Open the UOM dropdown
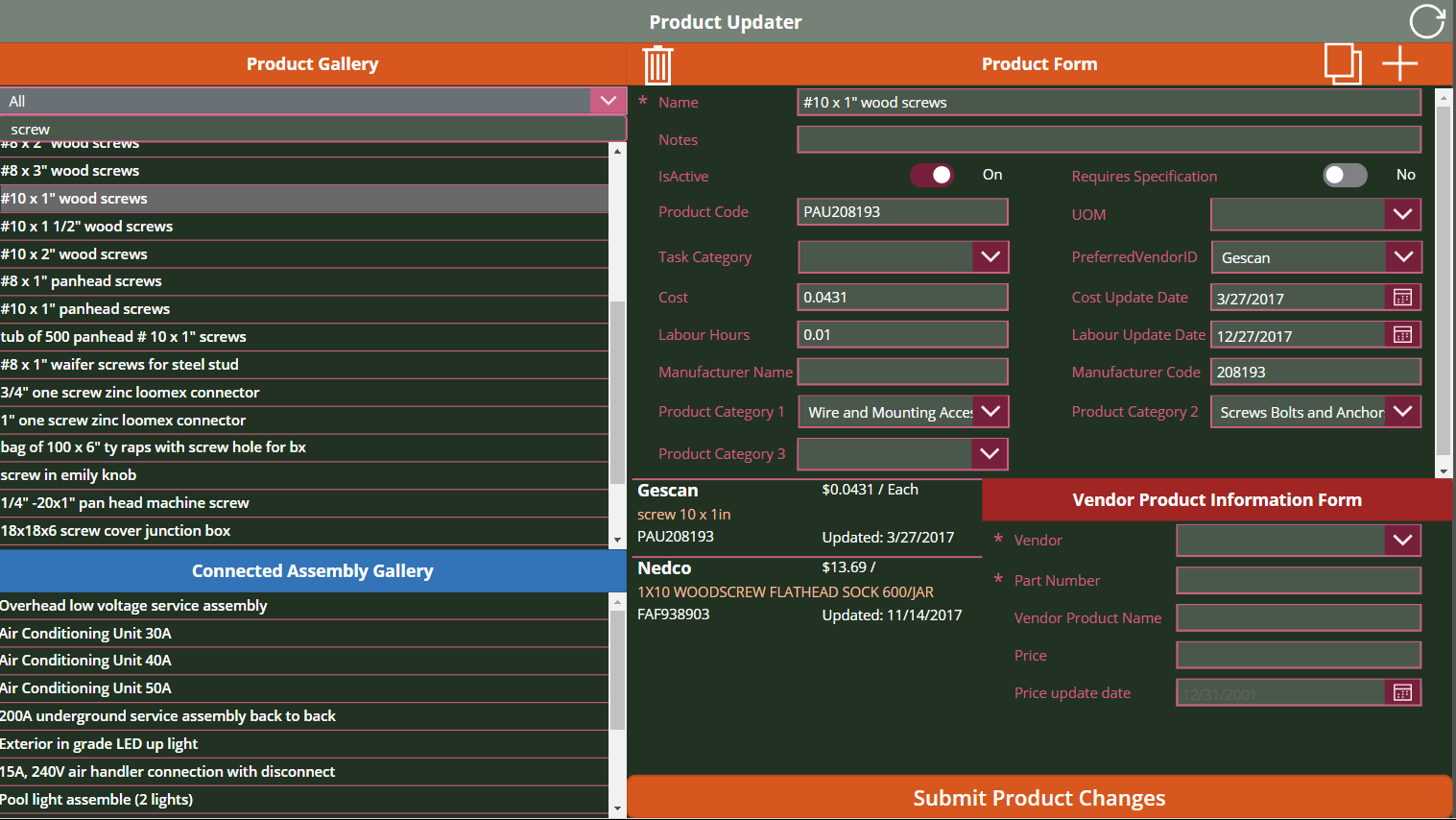 [1404, 214]
